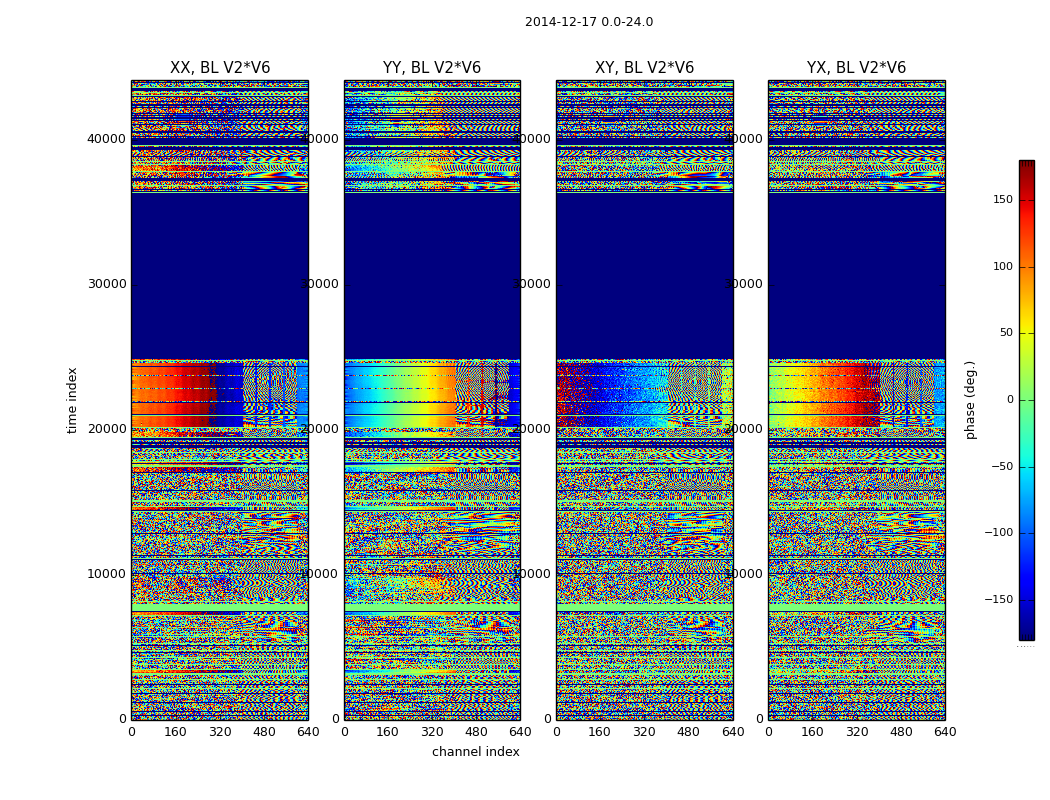
Task: Click the colorbar tick label 0
Action: pos(1010,400)
